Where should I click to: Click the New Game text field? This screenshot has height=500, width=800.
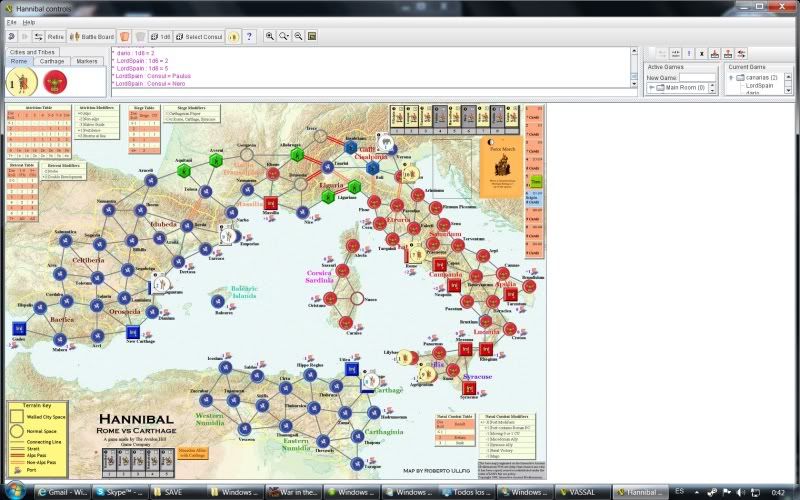(697, 78)
